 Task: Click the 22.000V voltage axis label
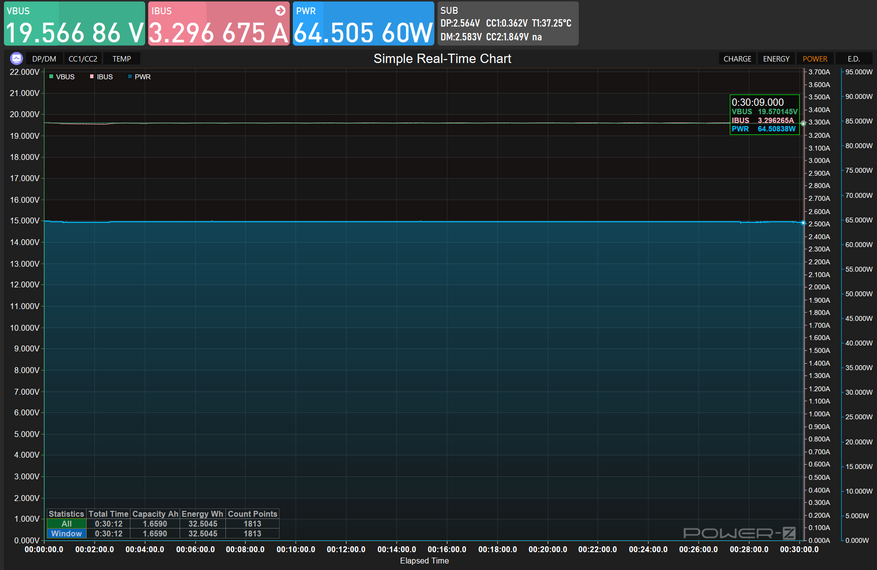25,72
